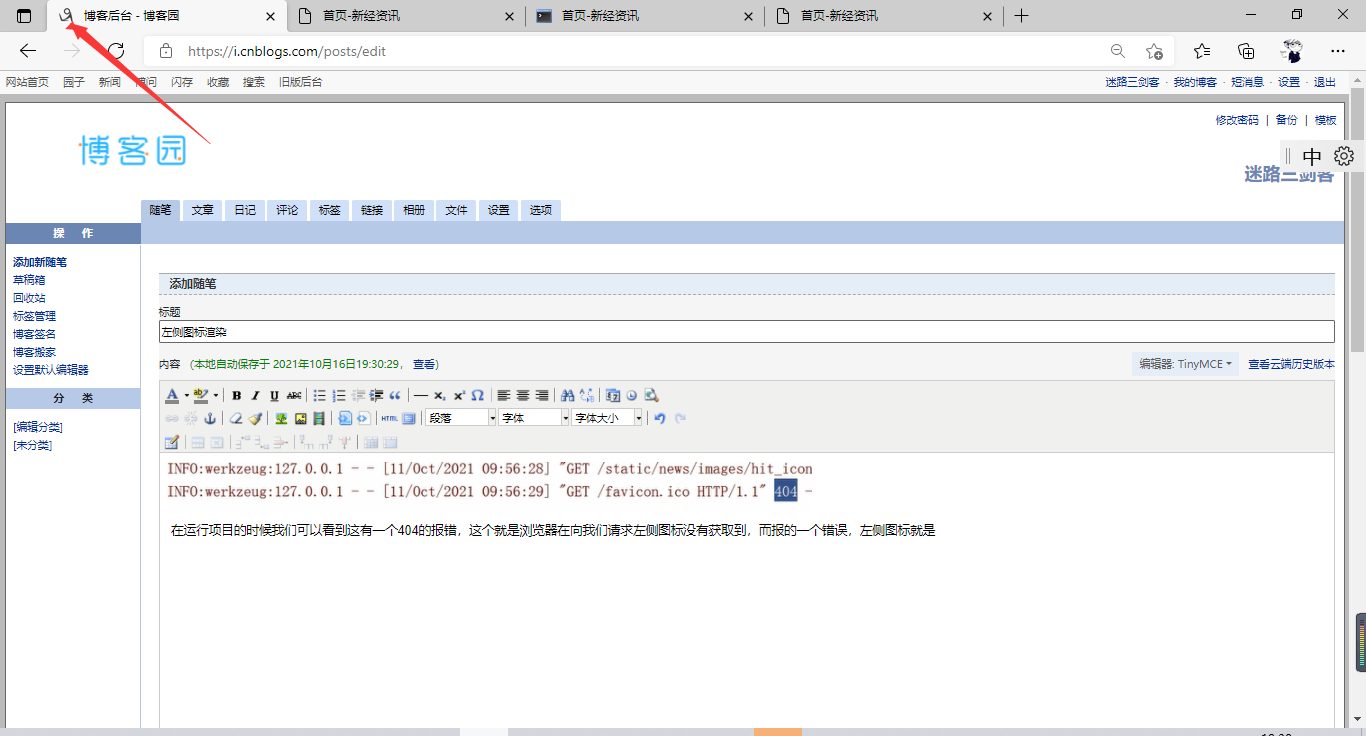The image size is (1366, 736).
Task: Apply the highlight background color button
Action: point(201,395)
